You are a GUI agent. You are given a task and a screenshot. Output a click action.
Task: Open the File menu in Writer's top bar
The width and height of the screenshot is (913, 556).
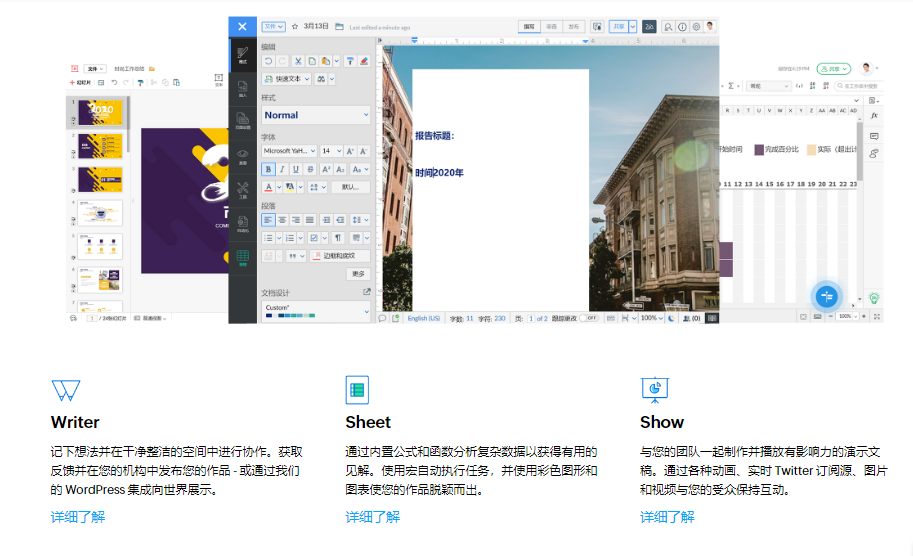[273, 27]
